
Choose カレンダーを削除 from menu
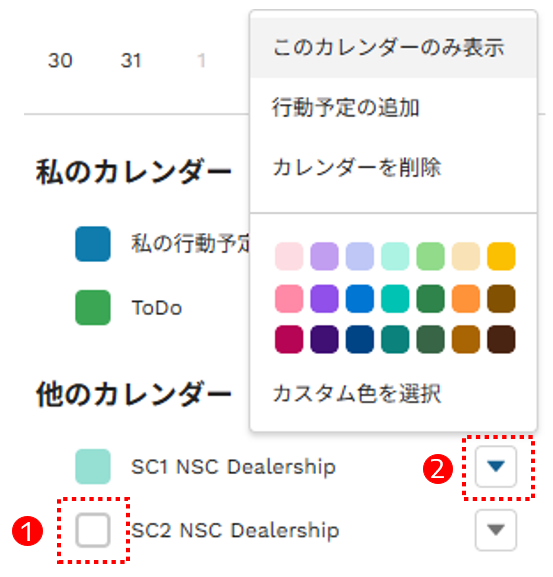[x=393, y=167]
